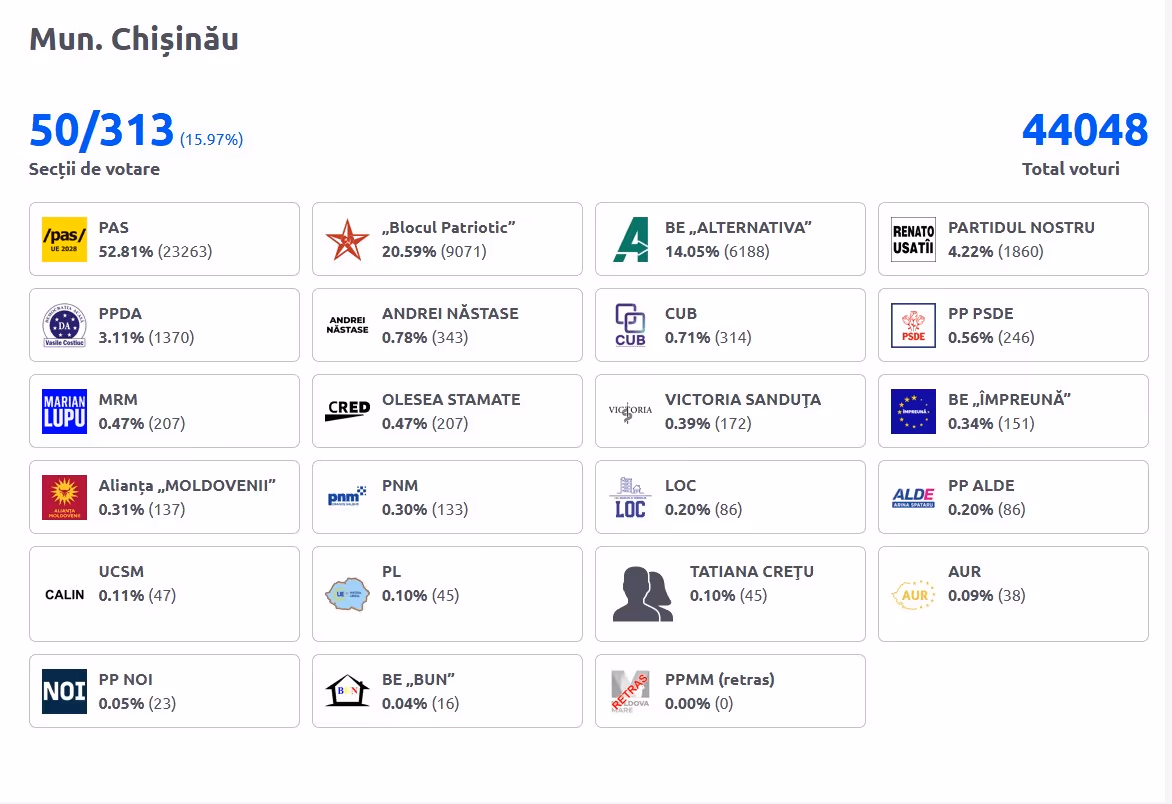Viewport: 1172px width, 804px height.
Task: Click PPMM result 0.00% (0)
Action: [x=700, y=704]
